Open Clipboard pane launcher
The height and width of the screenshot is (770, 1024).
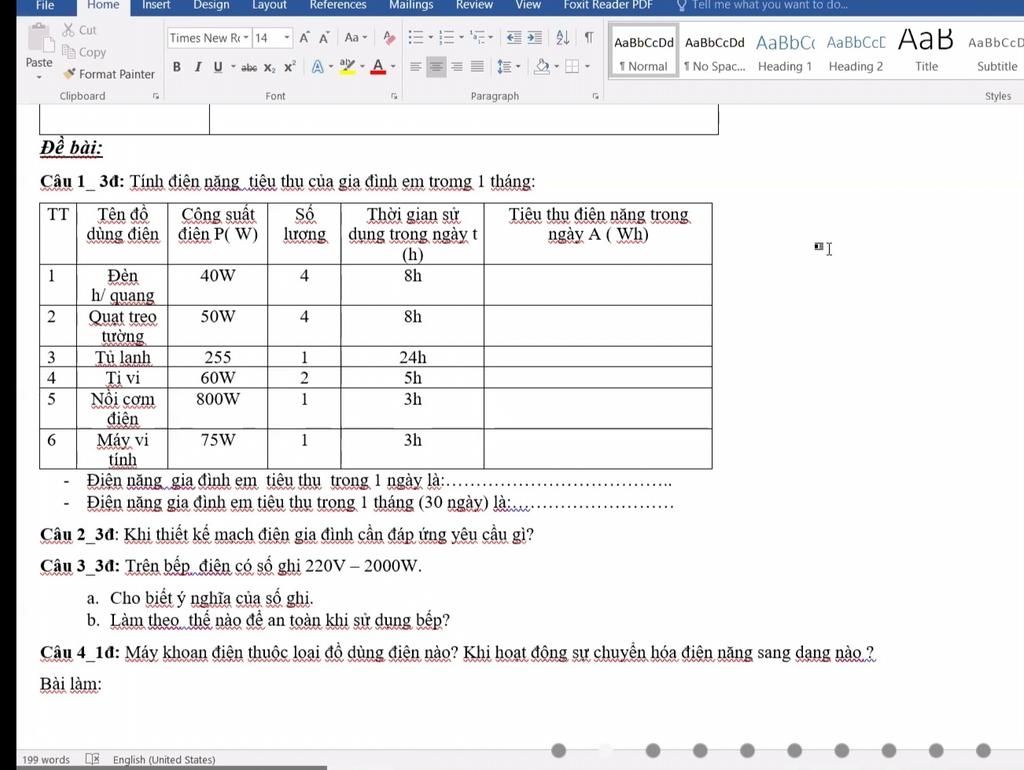tap(155, 96)
